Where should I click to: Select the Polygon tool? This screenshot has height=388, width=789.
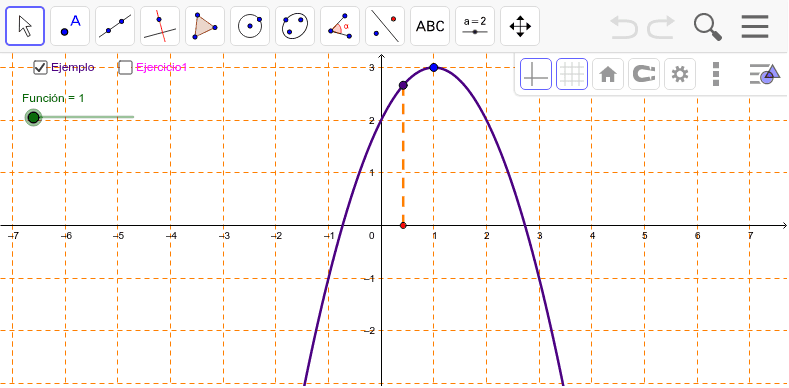click(x=205, y=26)
